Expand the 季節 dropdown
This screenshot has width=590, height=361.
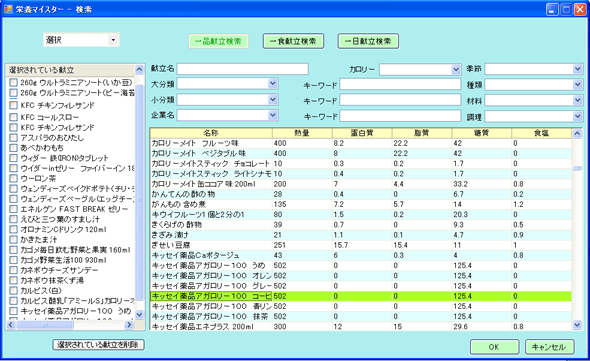[x=578, y=69]
